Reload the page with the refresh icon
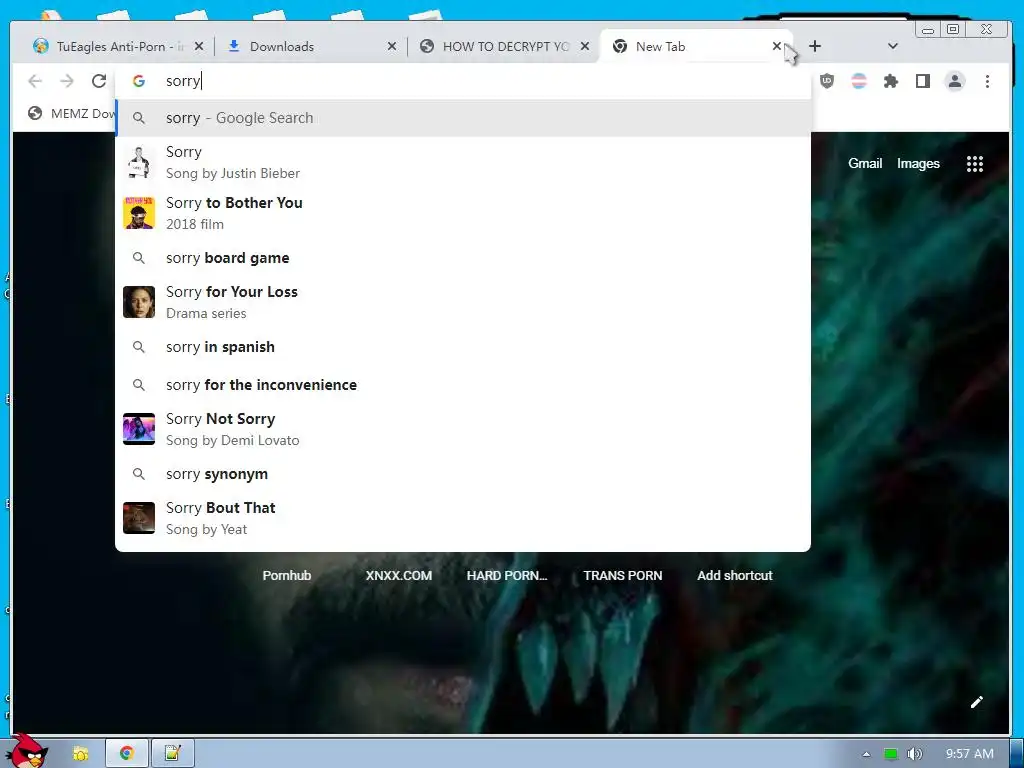The height and width of the screenshot is (768, 1024). tap(99, 81)
